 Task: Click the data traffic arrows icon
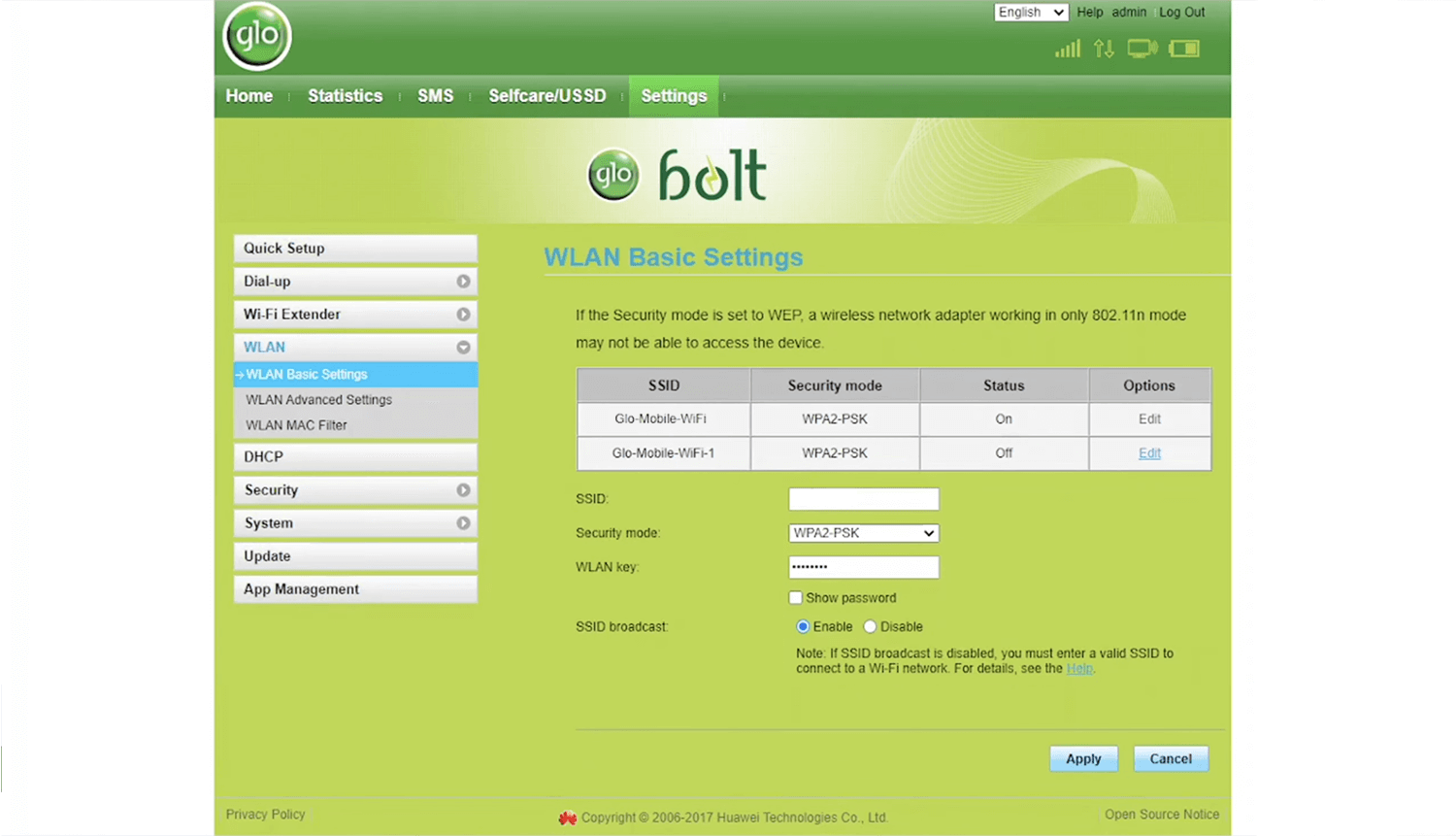[x=1104, y=49]
